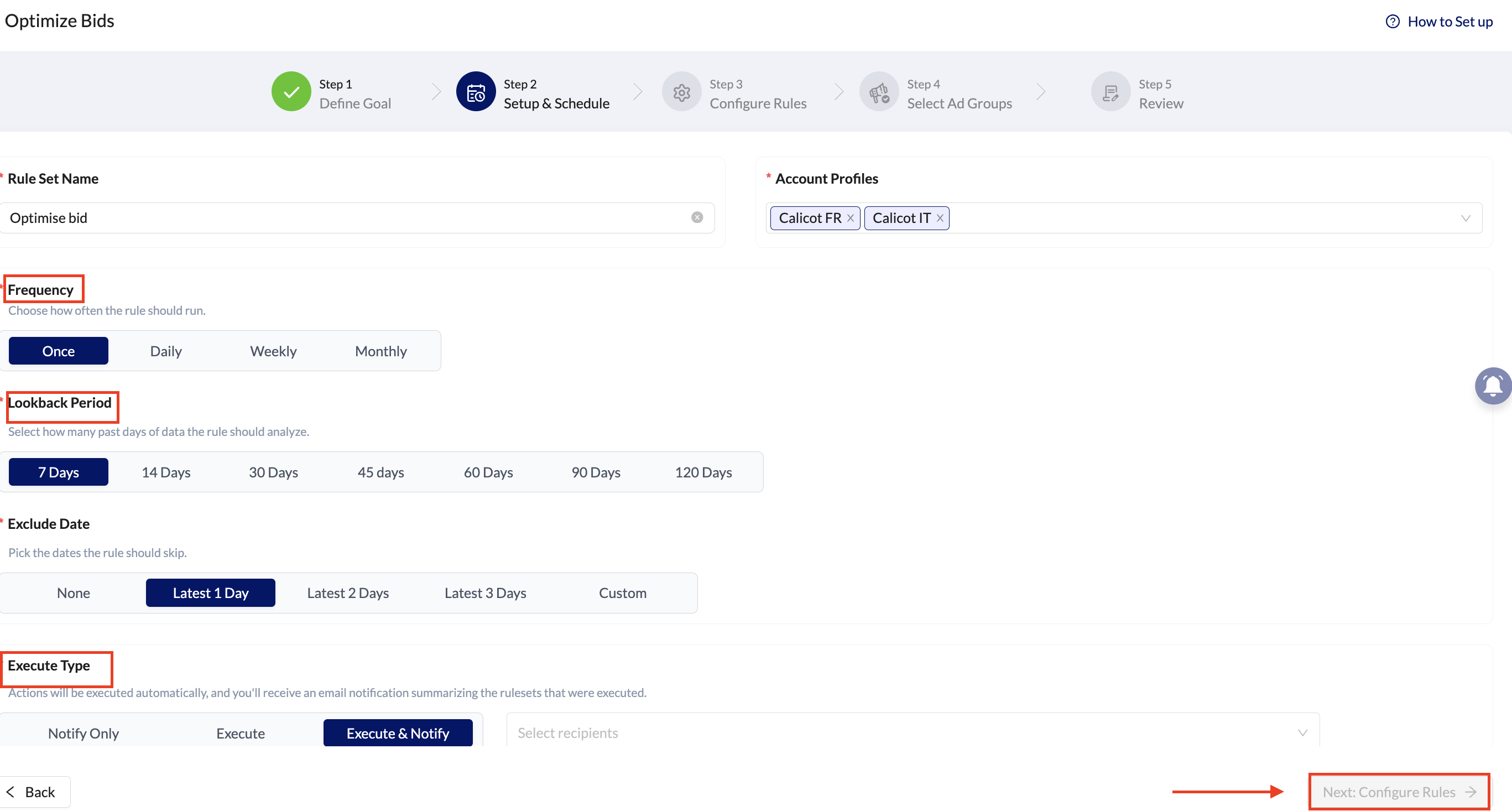The height and width of the screenshot is (811, 1512).
Task: Open the notification bell icon
Action: coord(1493,386)
